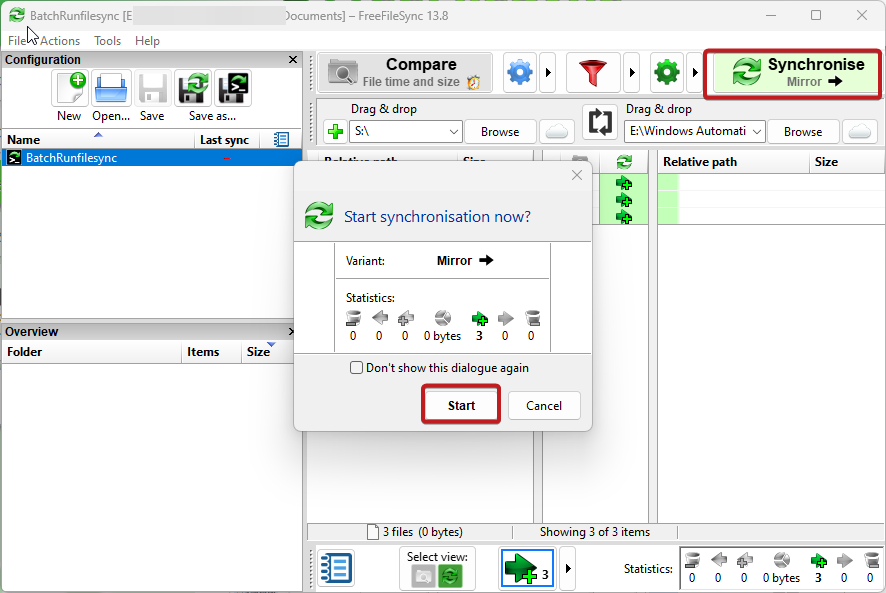Click the Save as batch job icon
This screenshot has height=593, width=886.
click(233, 88)
